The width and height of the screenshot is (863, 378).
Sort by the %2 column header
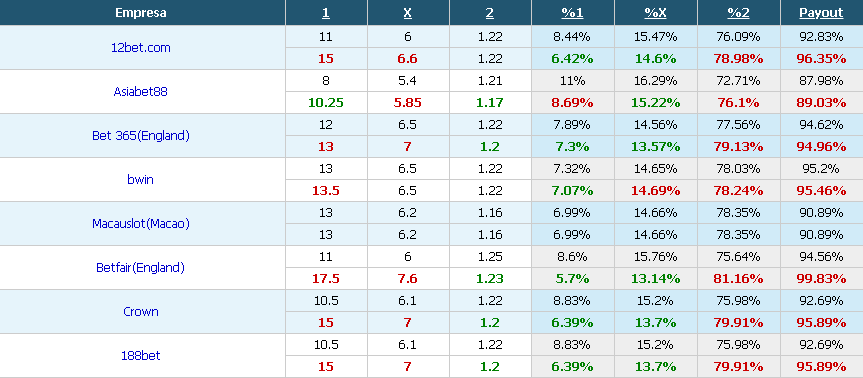point(739,13)
